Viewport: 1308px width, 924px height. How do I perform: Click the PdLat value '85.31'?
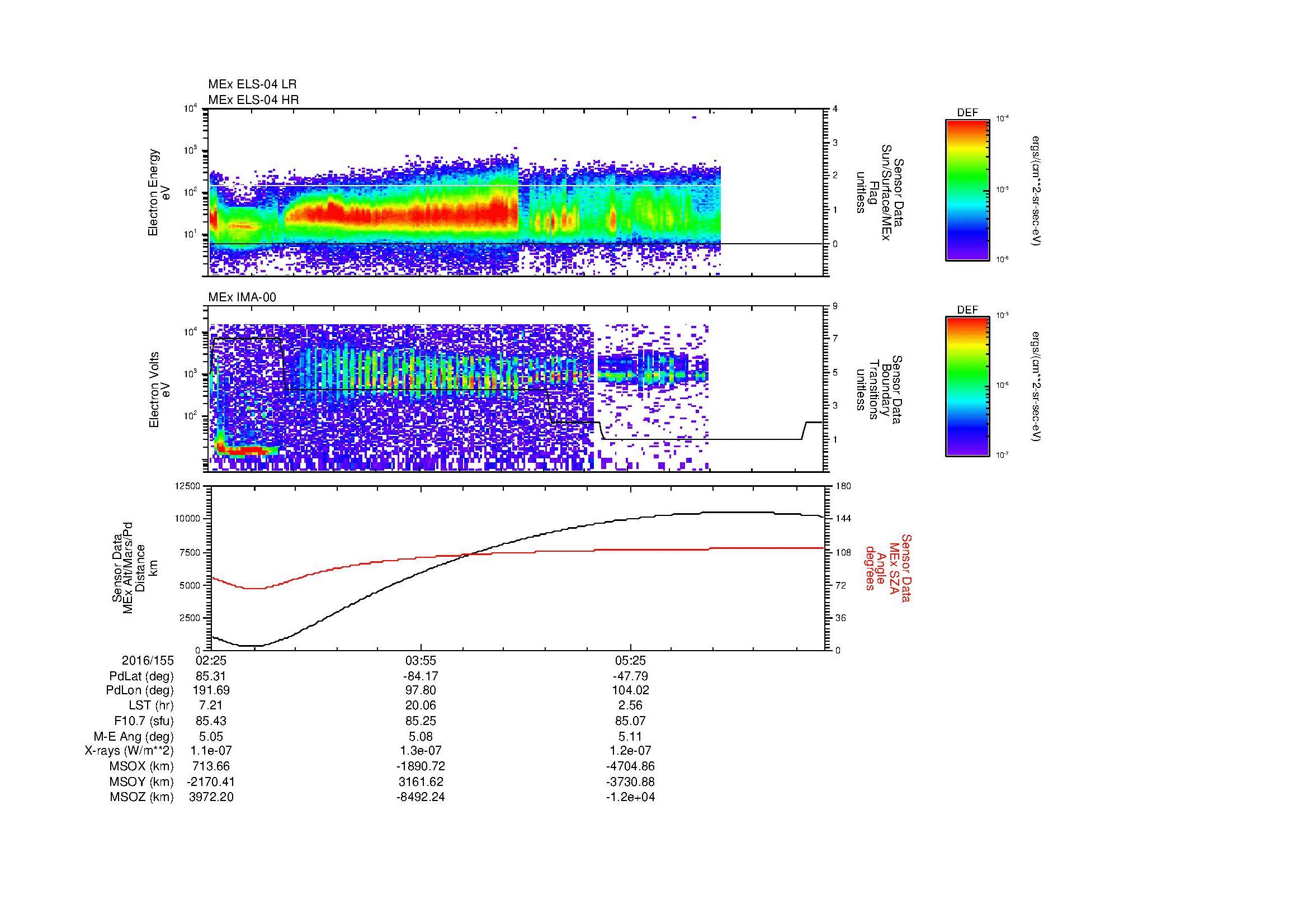[211, 676]
